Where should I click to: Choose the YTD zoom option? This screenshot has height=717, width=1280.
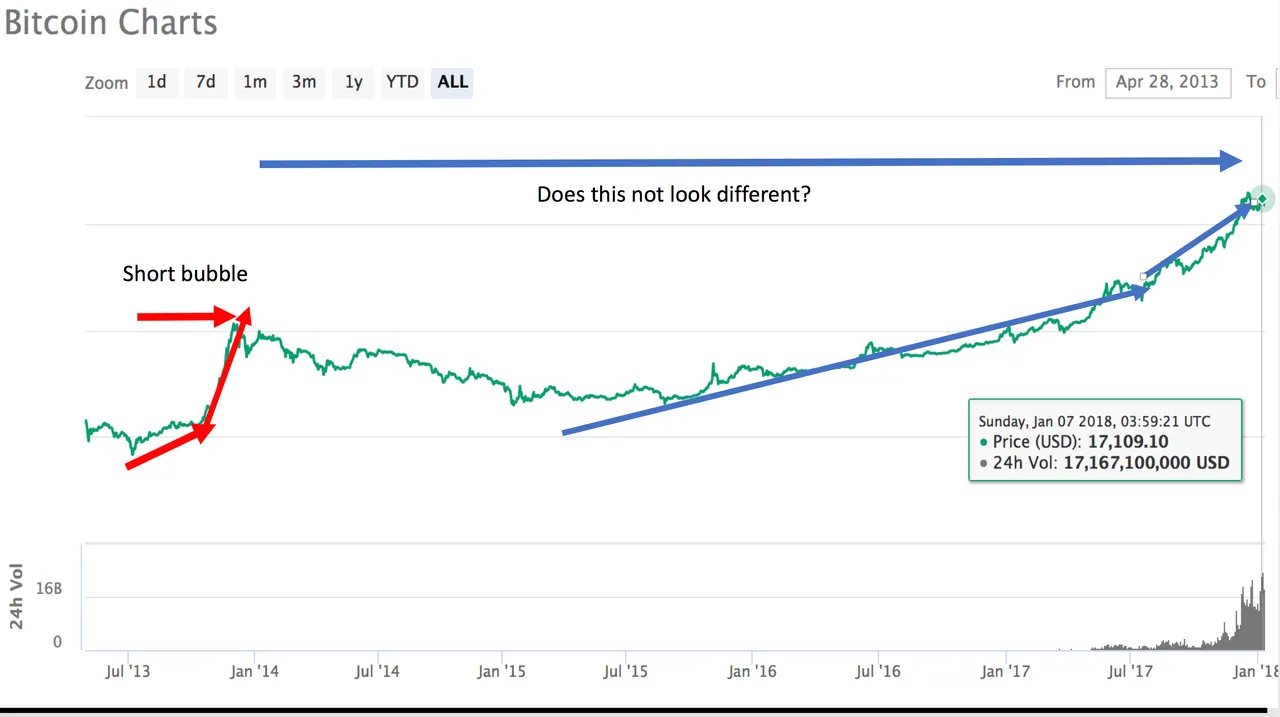402,82
